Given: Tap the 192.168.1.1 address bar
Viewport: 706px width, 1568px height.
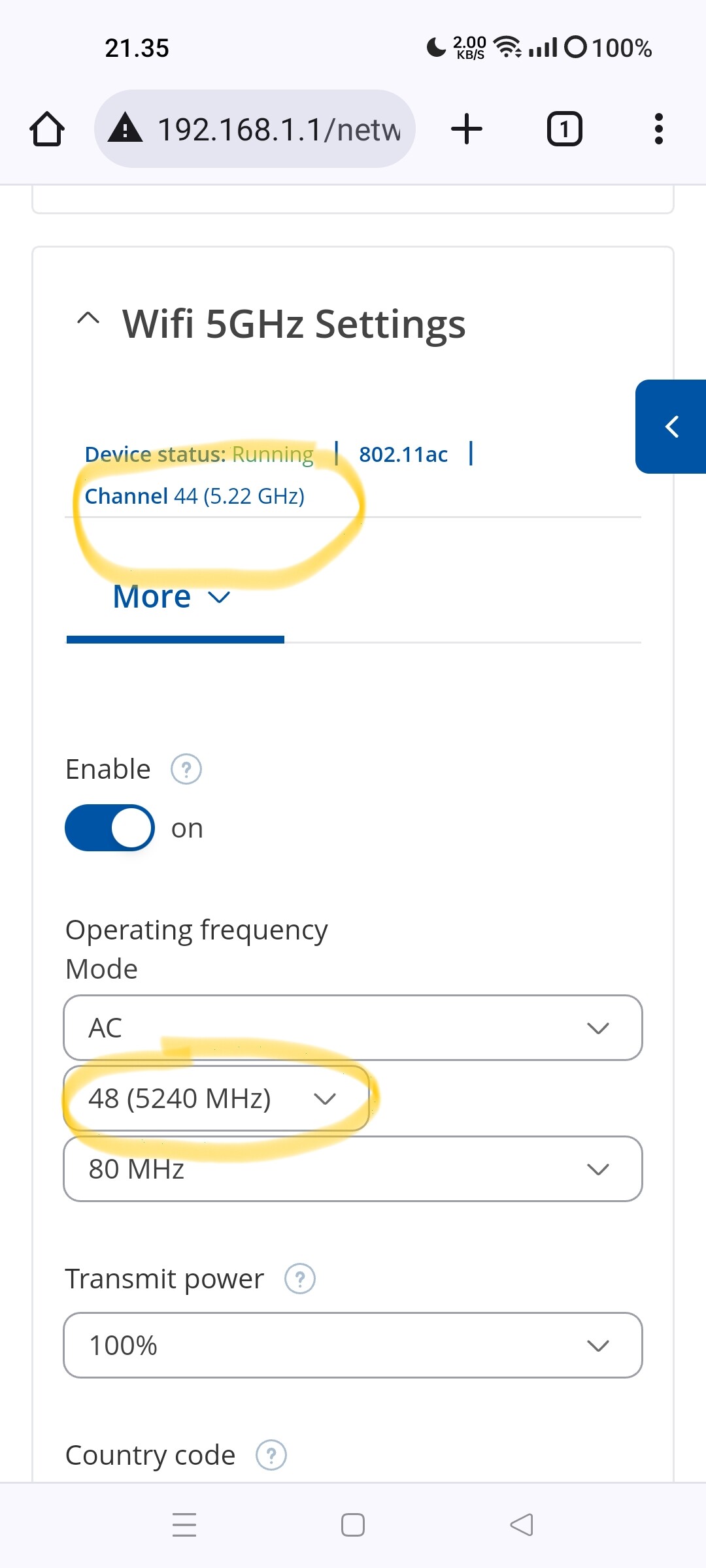Looking at the screenshot, I should click(255, 129).
